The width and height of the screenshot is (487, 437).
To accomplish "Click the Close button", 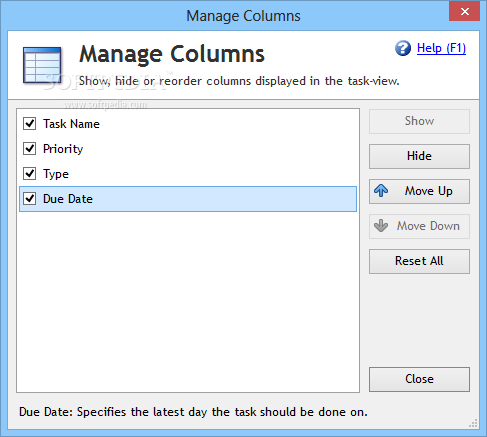I will coord(419,379).
